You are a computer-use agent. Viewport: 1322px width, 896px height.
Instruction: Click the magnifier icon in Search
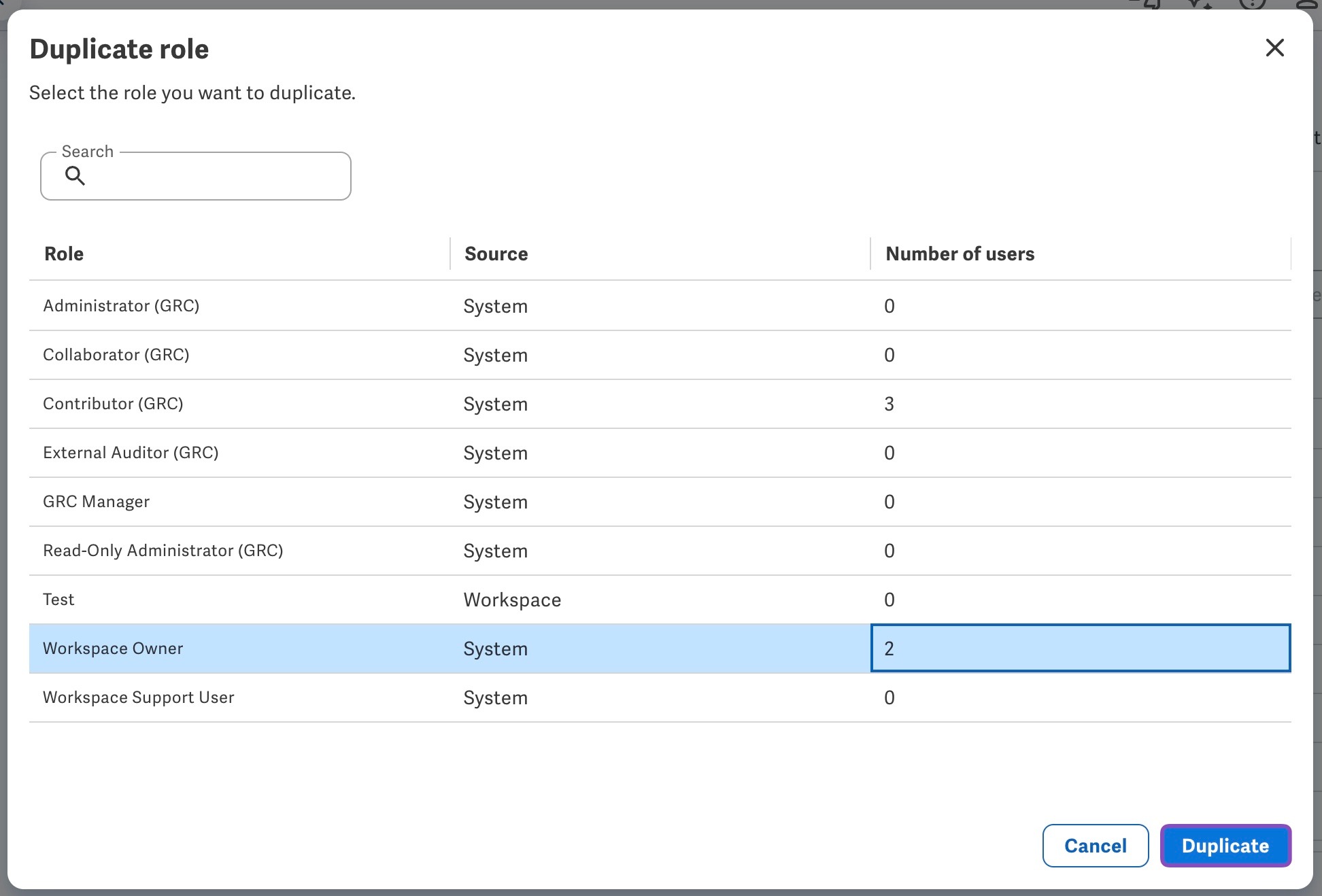[x=75, y=176]
